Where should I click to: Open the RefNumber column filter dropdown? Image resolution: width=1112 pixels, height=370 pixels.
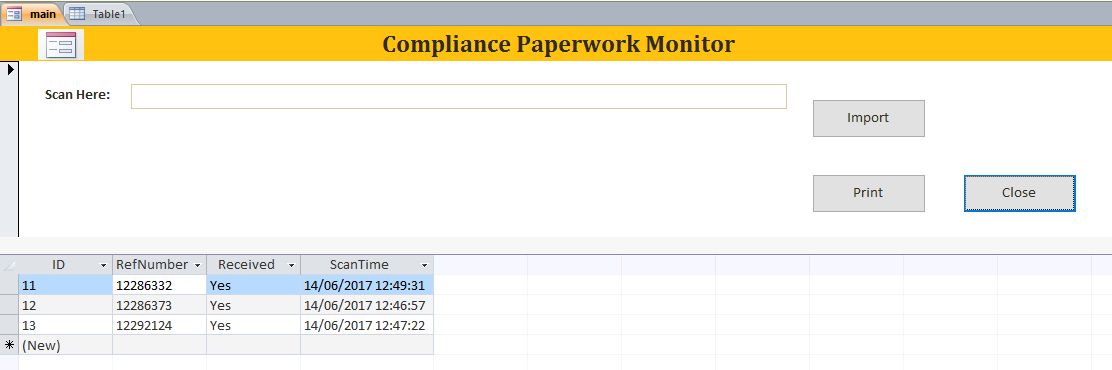[x=198, y=265]
